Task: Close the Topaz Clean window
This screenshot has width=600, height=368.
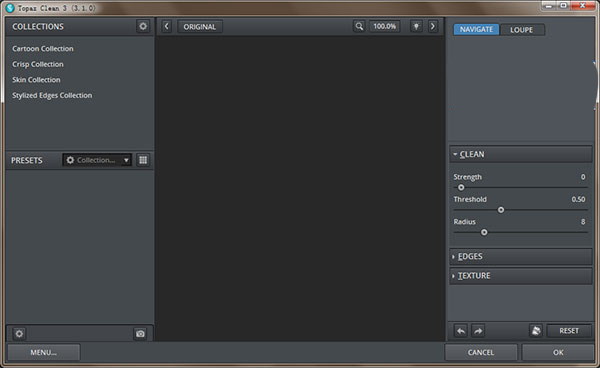Action: (x=582, y=6)
